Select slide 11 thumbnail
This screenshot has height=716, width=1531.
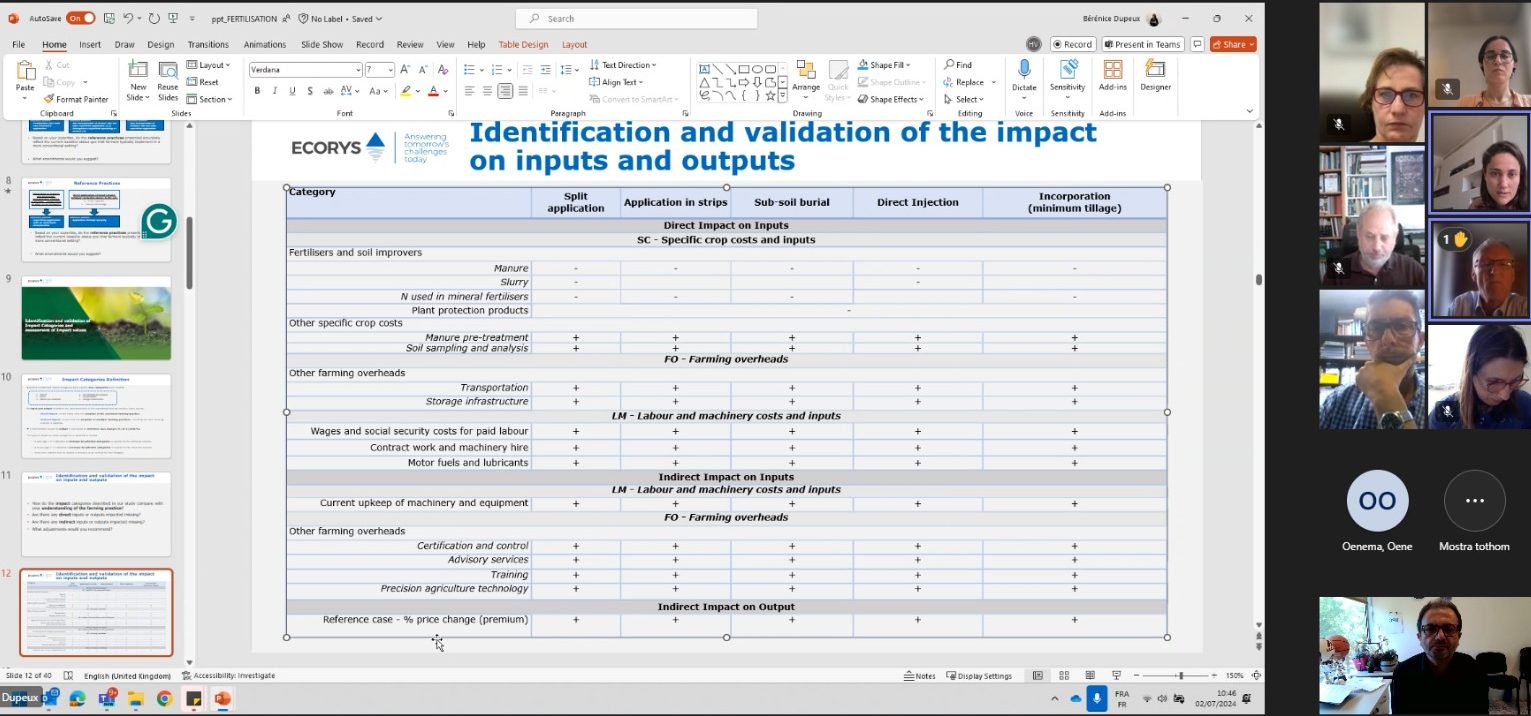pyautogui.click(x=96, y=514)
